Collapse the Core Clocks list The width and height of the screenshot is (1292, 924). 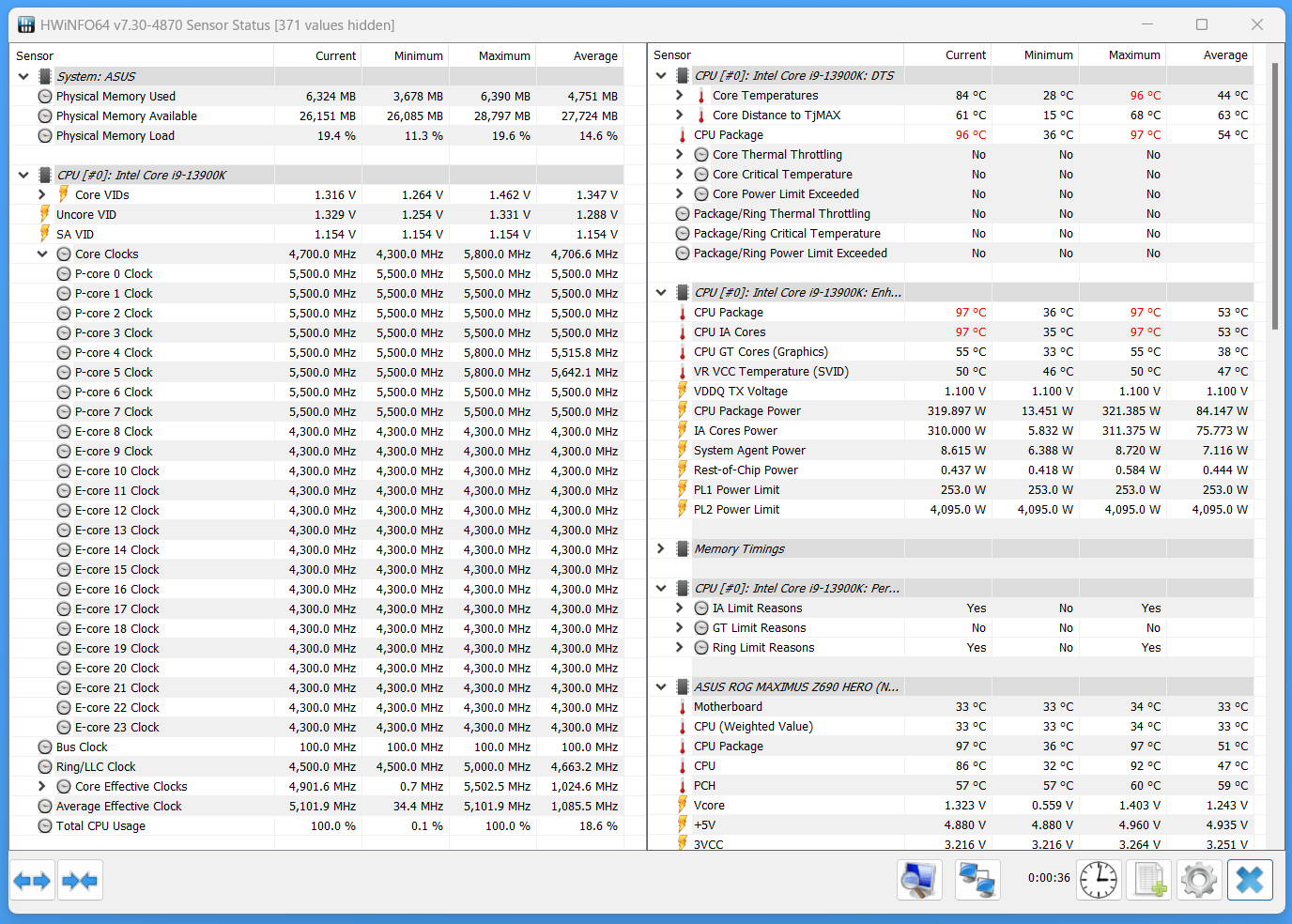[x=42, y=254]
